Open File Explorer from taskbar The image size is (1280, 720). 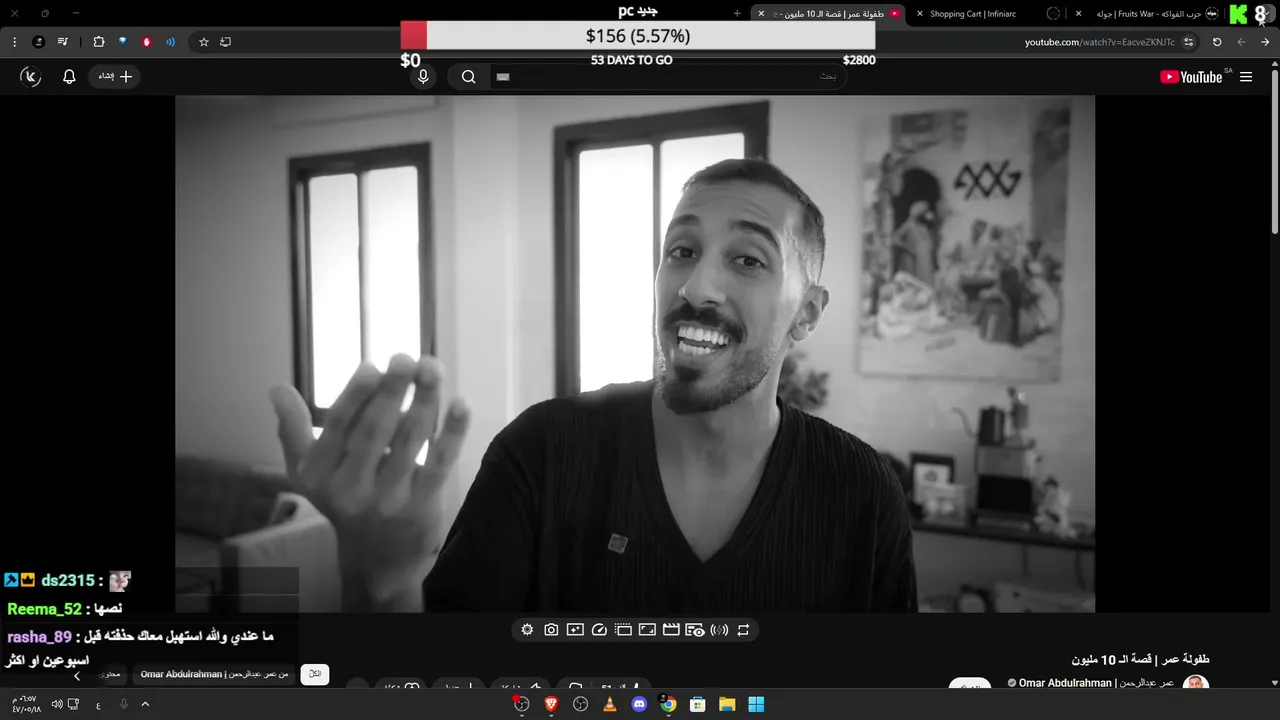[x=727, y=704]
